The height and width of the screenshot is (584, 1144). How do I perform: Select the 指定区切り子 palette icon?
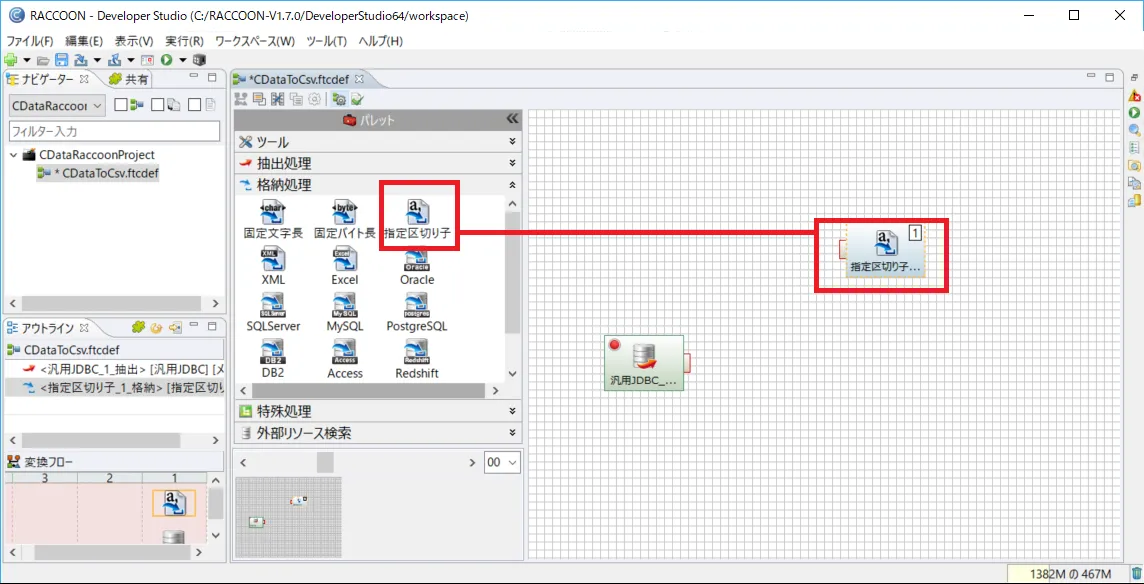click(418, 217)
